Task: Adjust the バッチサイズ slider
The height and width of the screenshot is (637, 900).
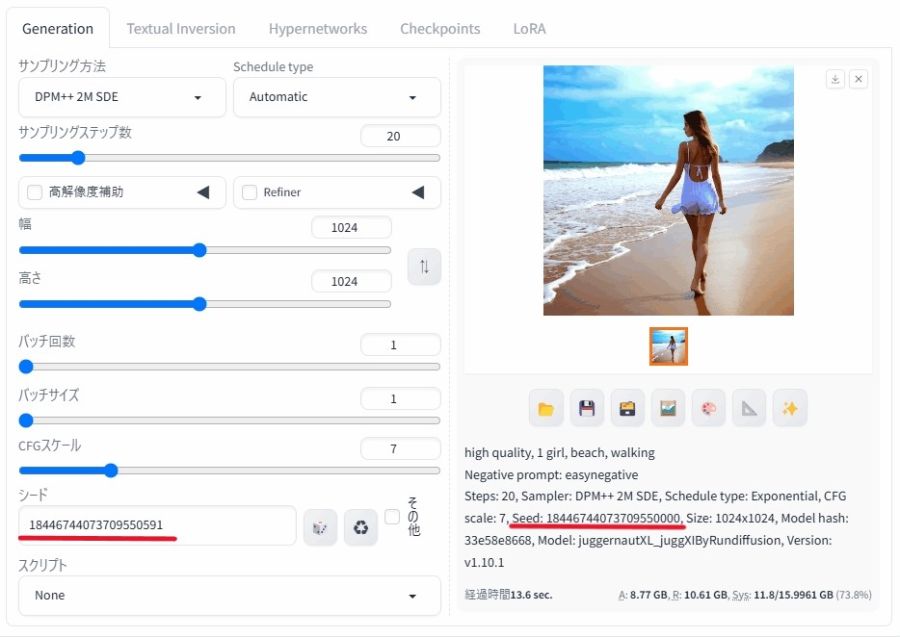Action: point(230,421)
